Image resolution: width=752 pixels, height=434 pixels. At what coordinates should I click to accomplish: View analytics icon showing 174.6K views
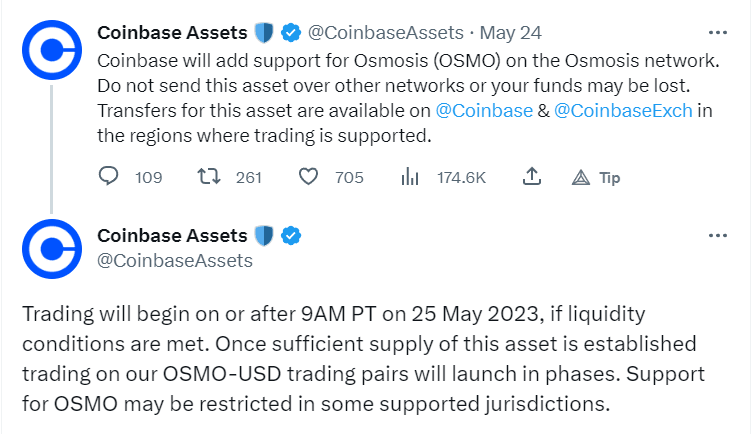(x=410, y=176)
